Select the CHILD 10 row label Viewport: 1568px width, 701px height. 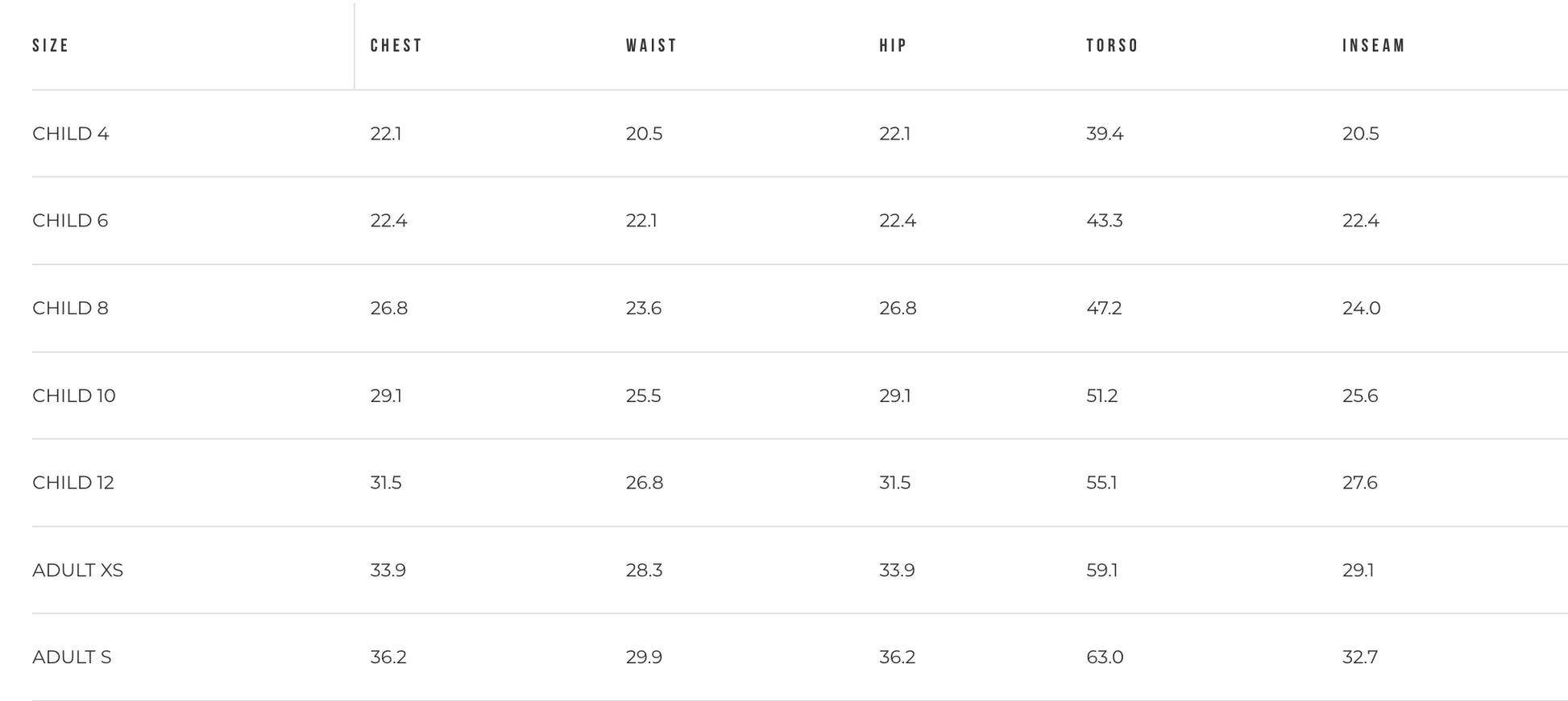[74, 396]
